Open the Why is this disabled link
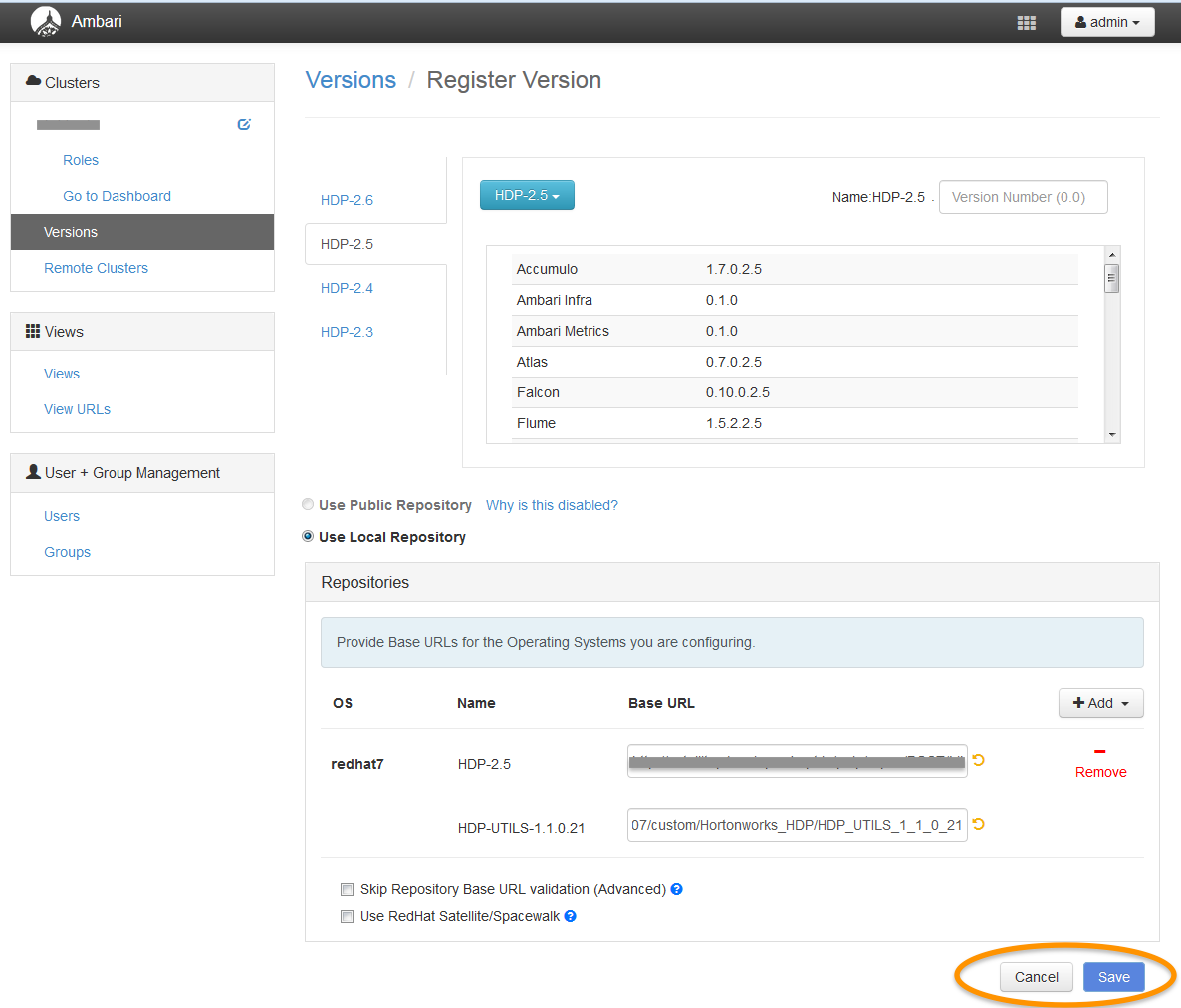The image size is (1181, 1008). point(552,505)
